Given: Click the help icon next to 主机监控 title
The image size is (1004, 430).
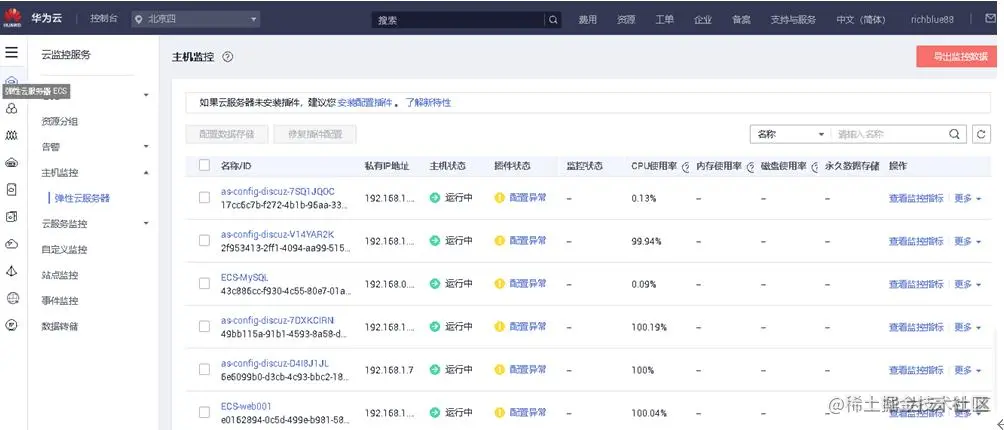Looking at the screenshot, I should coord(227,57).
